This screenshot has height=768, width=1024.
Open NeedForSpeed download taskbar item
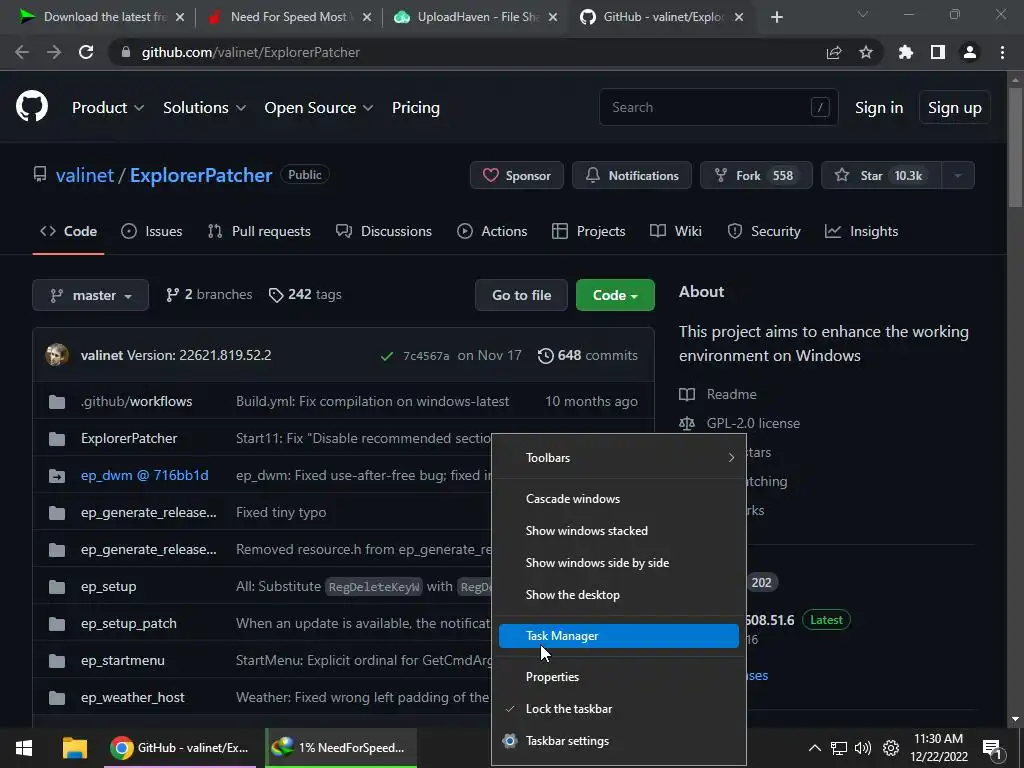340,748
